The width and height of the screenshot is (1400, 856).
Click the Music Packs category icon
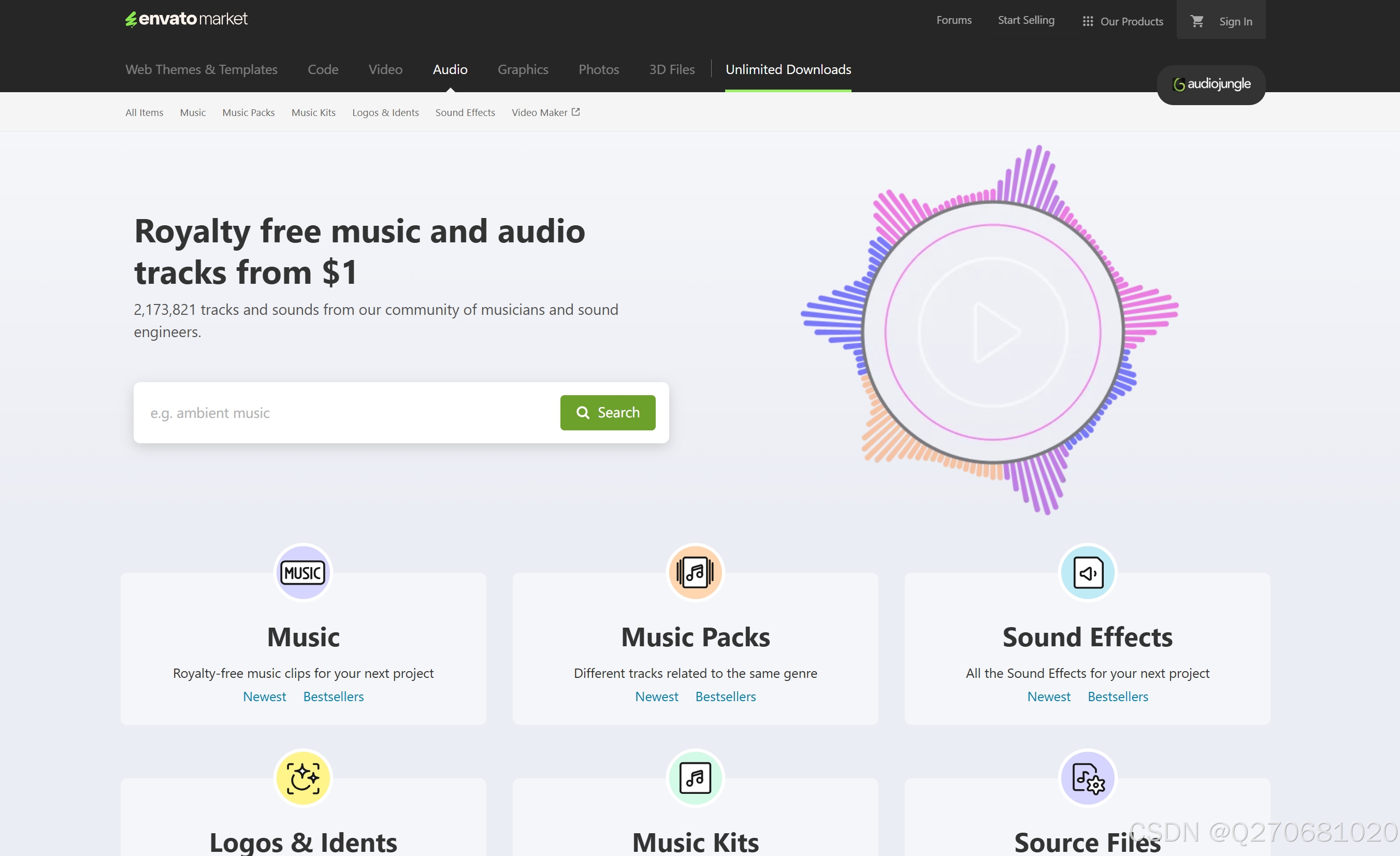pyautogui.click(x=695, y=572)
